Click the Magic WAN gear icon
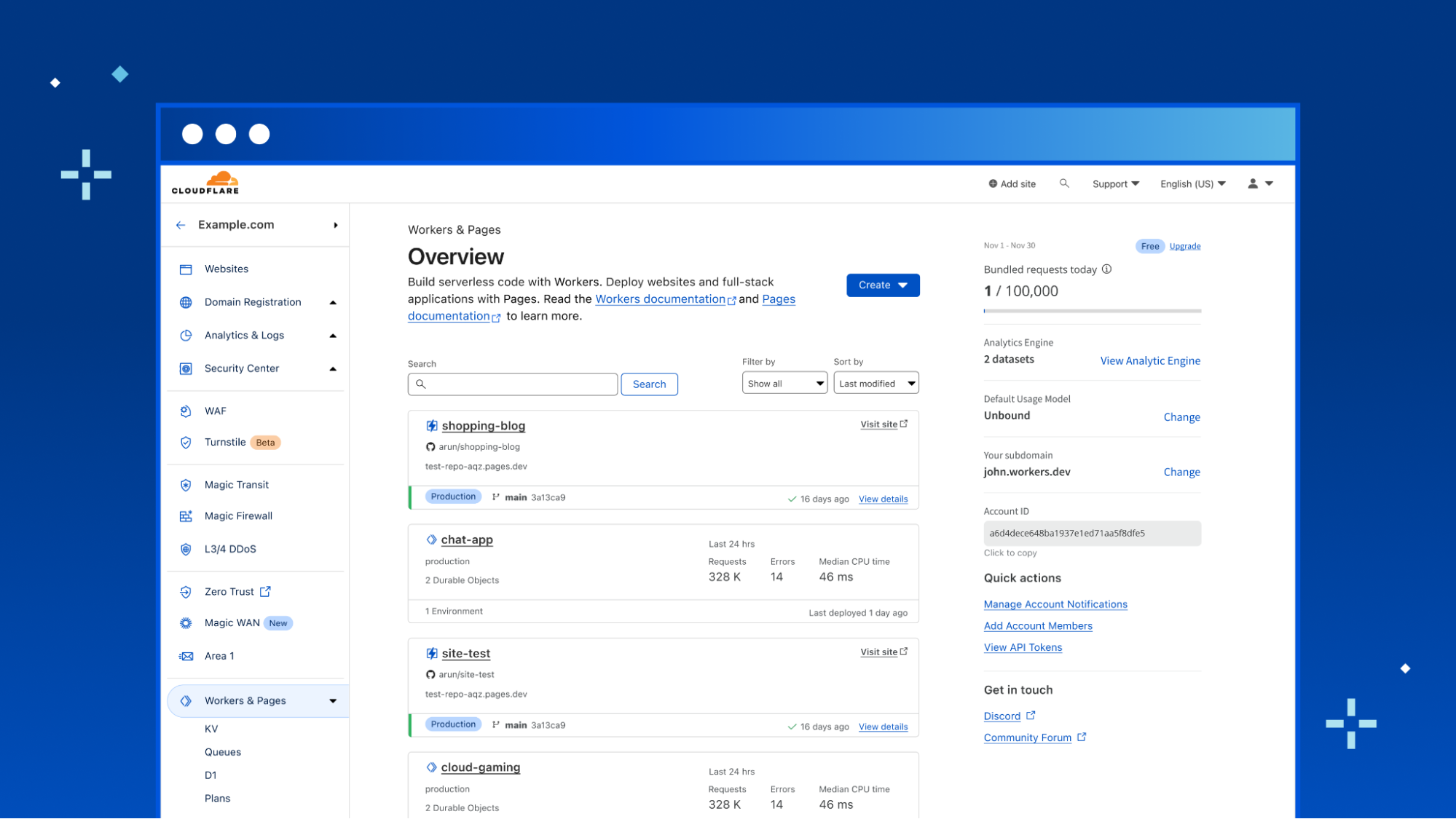This screenshot has width=1456, height=819. coord(186,623)
